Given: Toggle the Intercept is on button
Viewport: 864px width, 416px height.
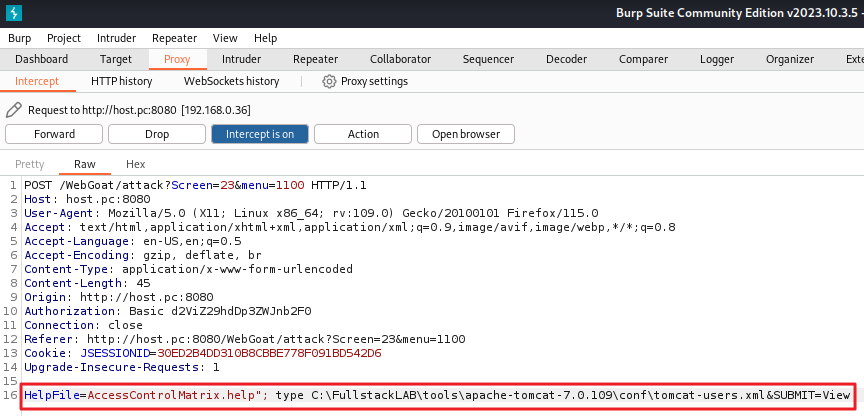Looking at the screenshot, I should point(260,134).
